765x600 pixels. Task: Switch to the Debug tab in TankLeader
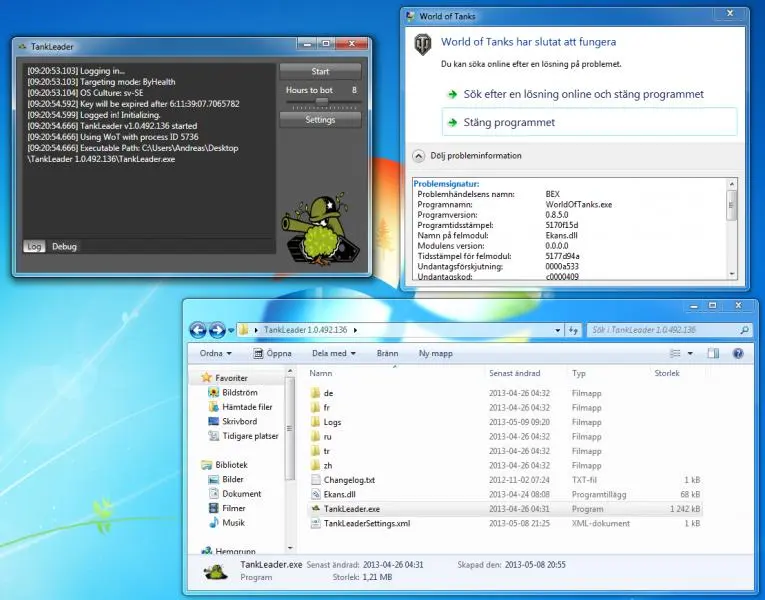pyautogui.click(x=64, y=246)
